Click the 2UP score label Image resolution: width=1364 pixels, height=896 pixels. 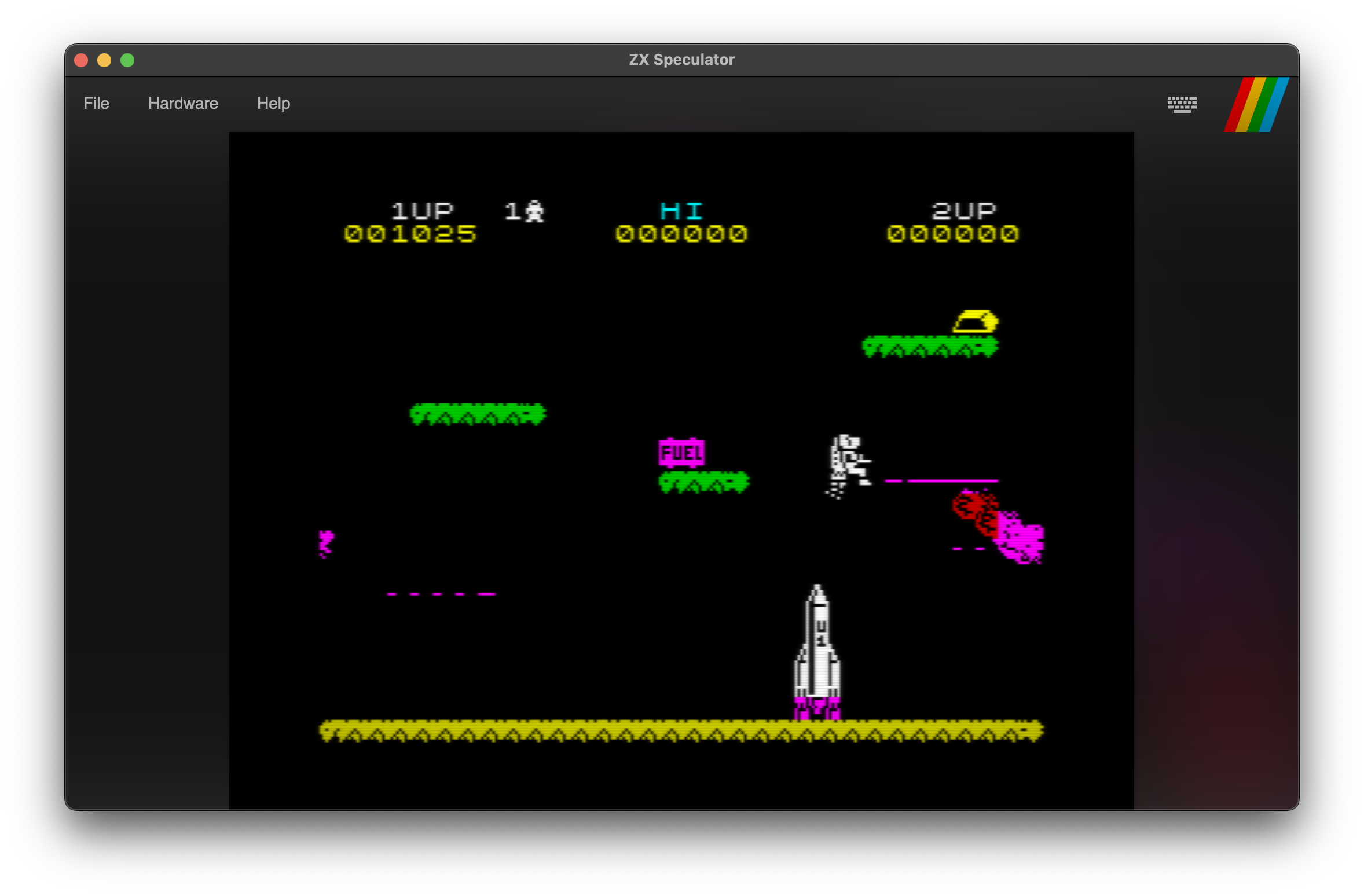(963, 211)
